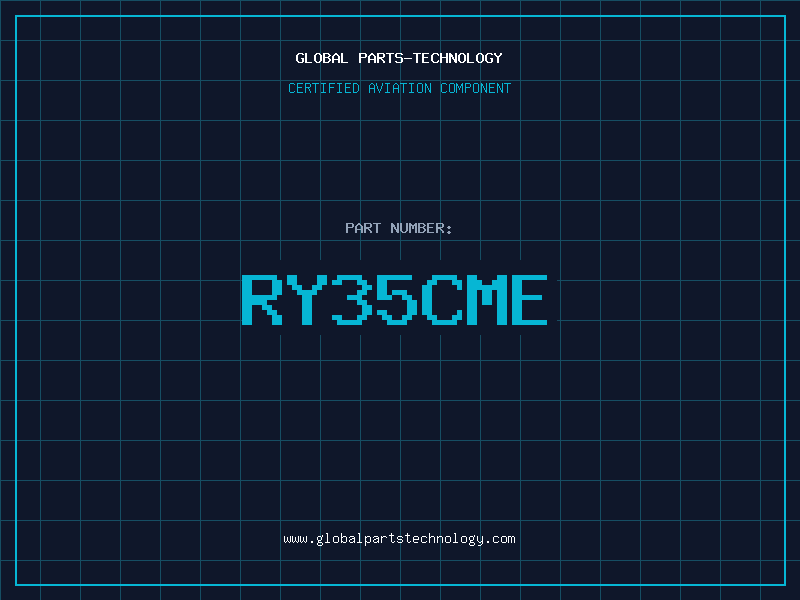Click the PART NUMBER: label
The width and height of the screenshot is (800, 600).
[399, 228]
